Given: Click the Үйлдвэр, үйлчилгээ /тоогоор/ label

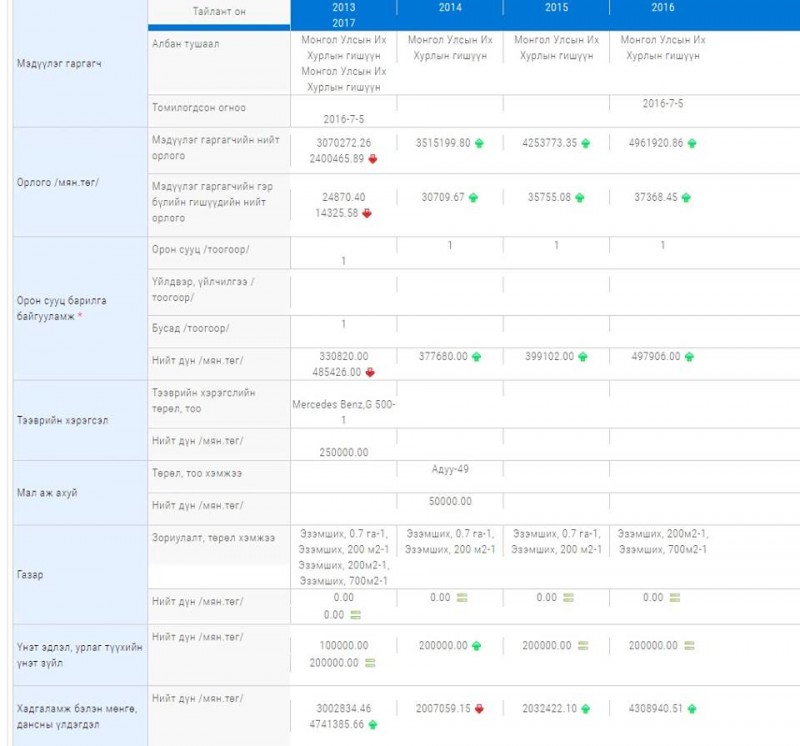Looking at the screenshot, I should pyautogui.click(x=203, y=289).
